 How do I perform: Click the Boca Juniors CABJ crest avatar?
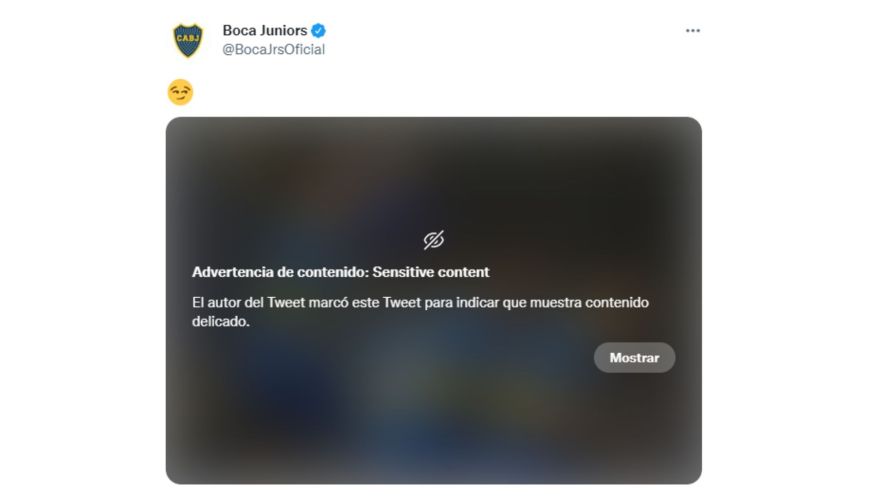[x=188, y=40]
